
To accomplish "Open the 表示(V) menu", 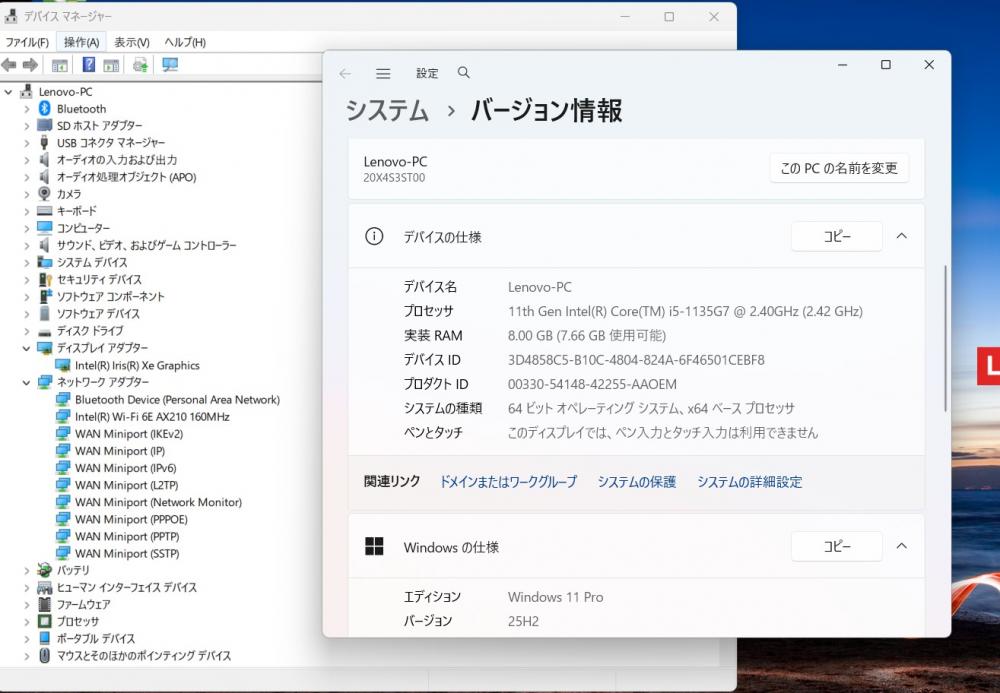I will [131, 42].
